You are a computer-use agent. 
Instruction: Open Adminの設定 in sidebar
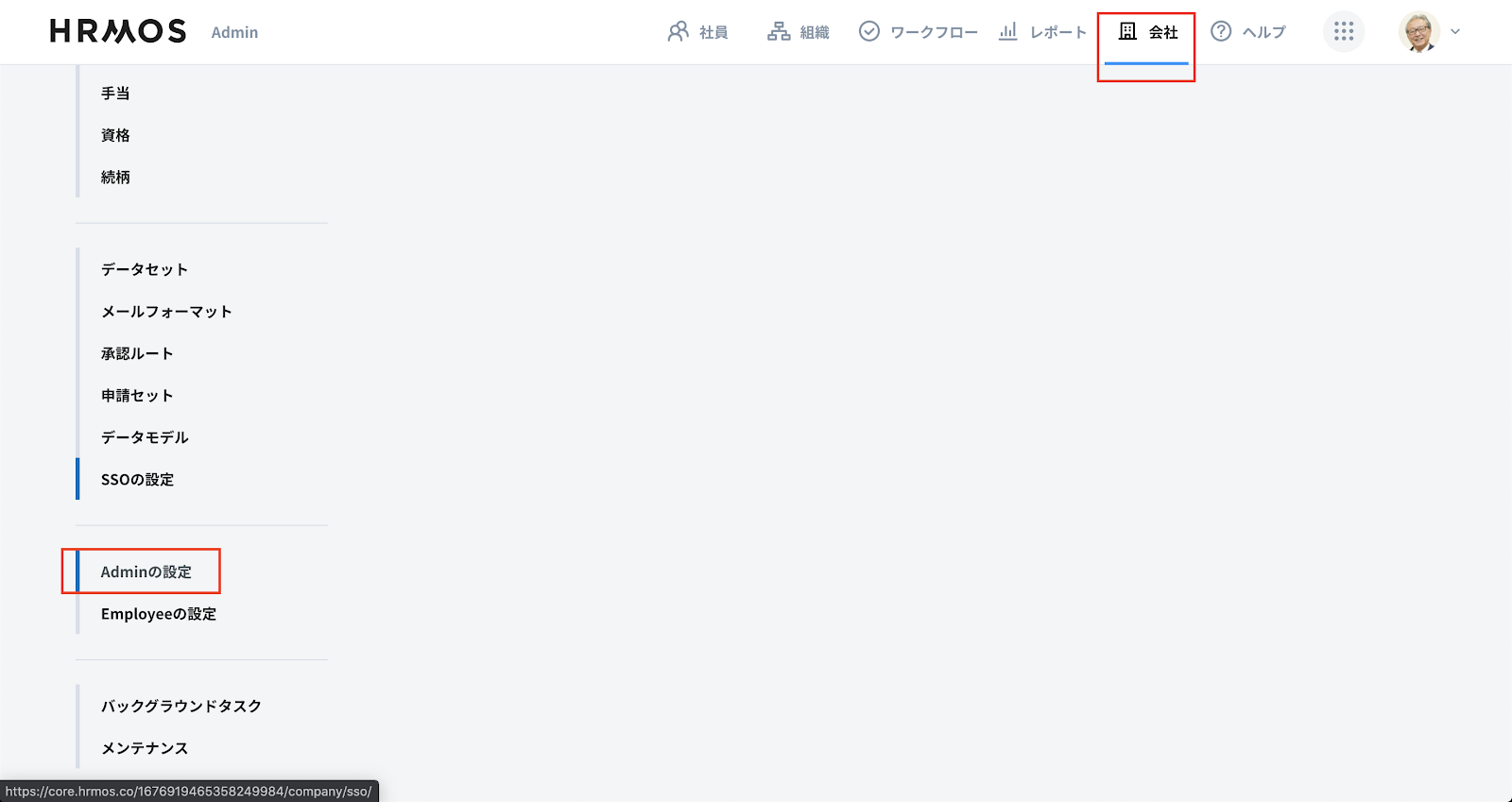point(146,572)
